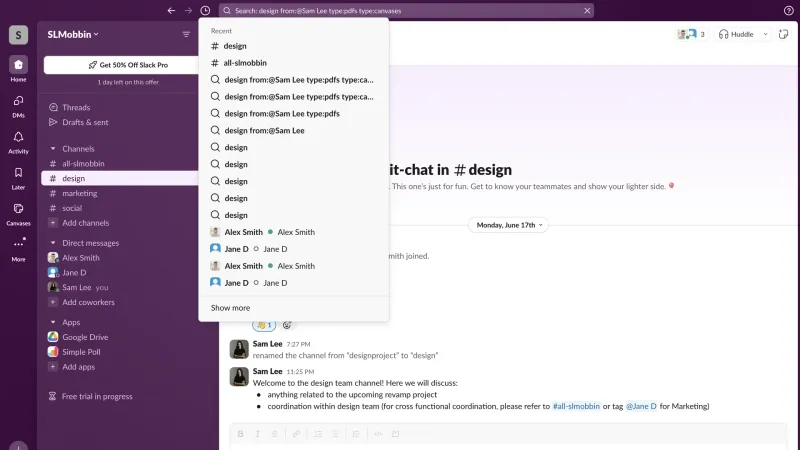Image resolution: width=800 pixels, height=450 pixels.
Task: Select recent #all-slmobbin channel result
Action: click(x=293, y=63)
